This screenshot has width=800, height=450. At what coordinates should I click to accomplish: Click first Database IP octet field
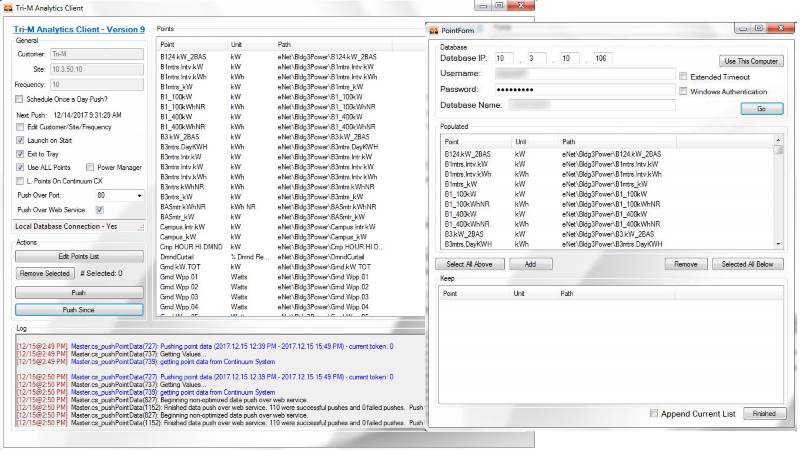[504, 58]
